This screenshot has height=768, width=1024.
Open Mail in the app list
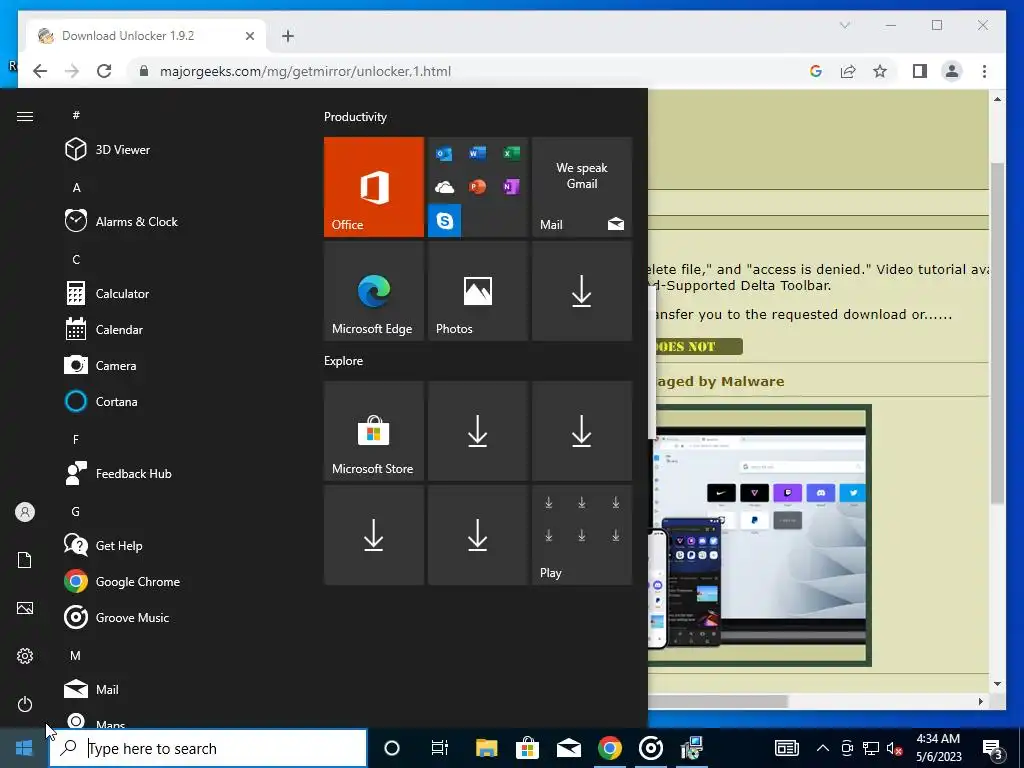[91, 689]
